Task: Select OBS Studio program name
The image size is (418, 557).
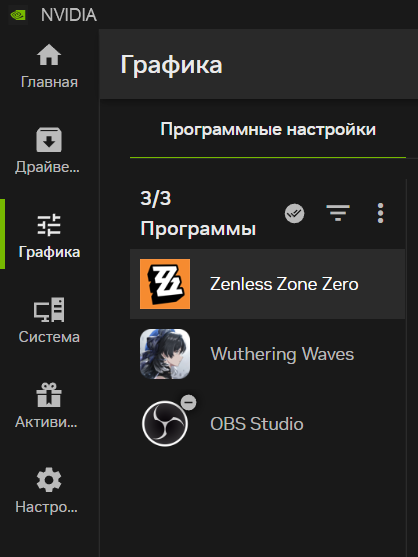Action: (x=257, y=424)
